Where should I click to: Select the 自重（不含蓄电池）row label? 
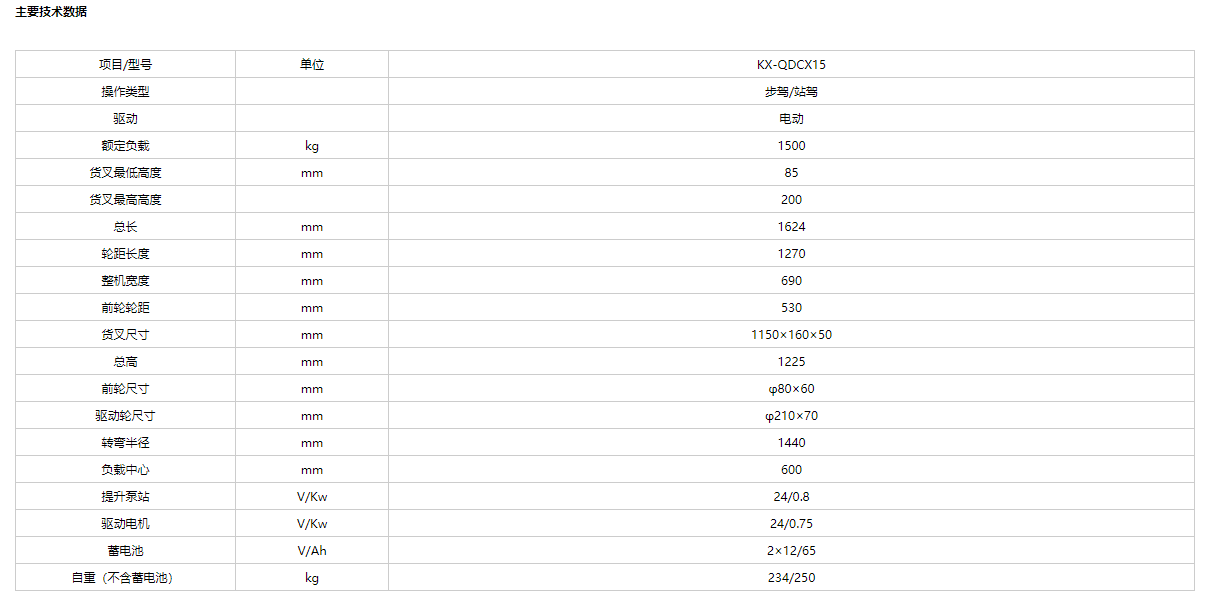point(125,577)
